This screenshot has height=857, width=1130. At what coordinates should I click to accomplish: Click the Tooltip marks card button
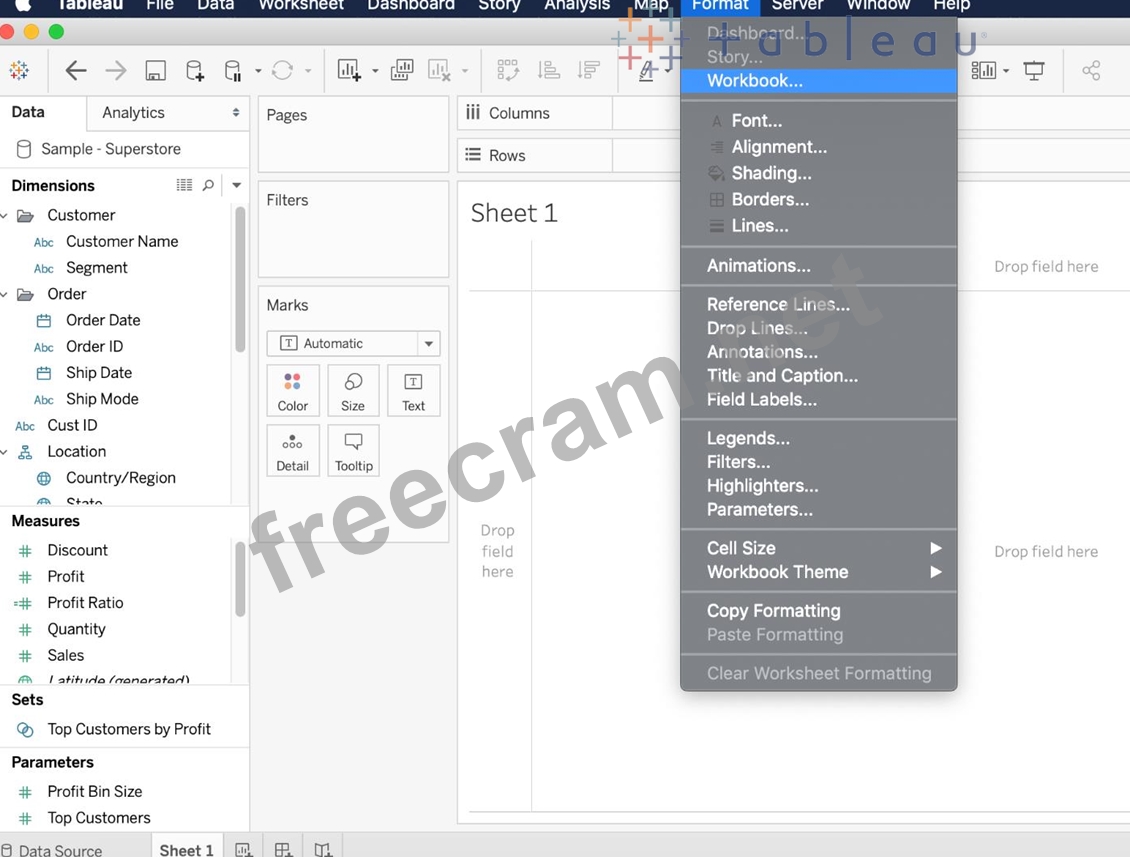pos(353,450)
